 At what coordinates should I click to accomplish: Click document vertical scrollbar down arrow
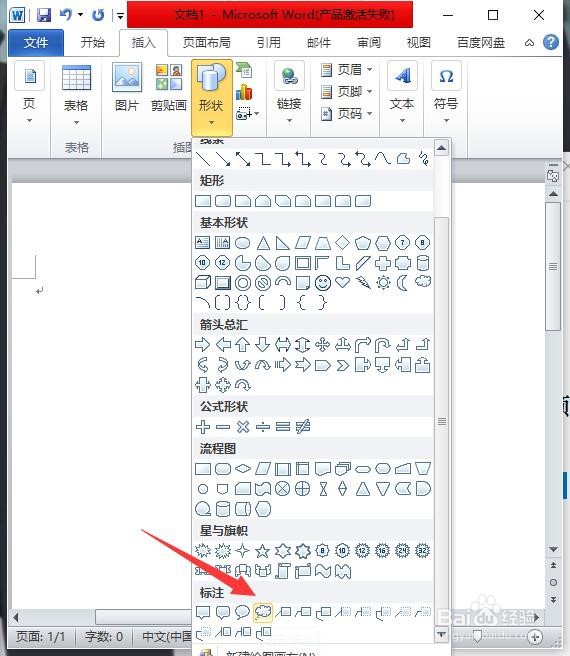point(553,549)
